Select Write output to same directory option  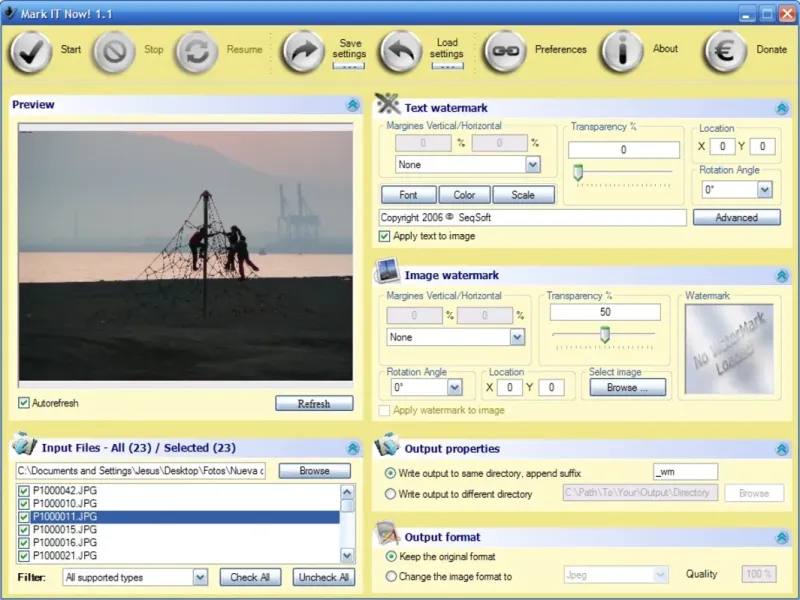click(390, 473)
